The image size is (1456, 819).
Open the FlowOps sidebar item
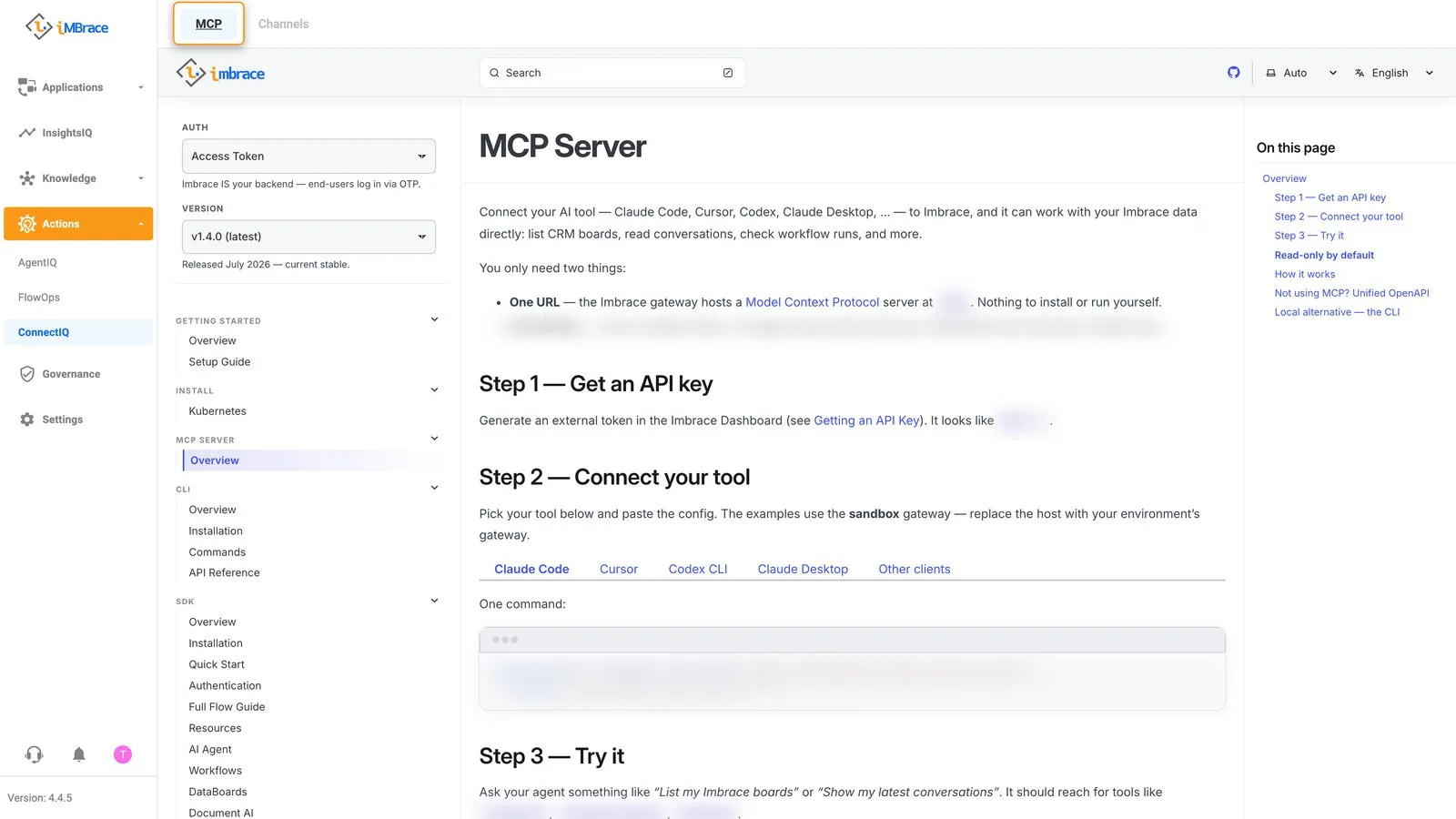coord(39,298)
